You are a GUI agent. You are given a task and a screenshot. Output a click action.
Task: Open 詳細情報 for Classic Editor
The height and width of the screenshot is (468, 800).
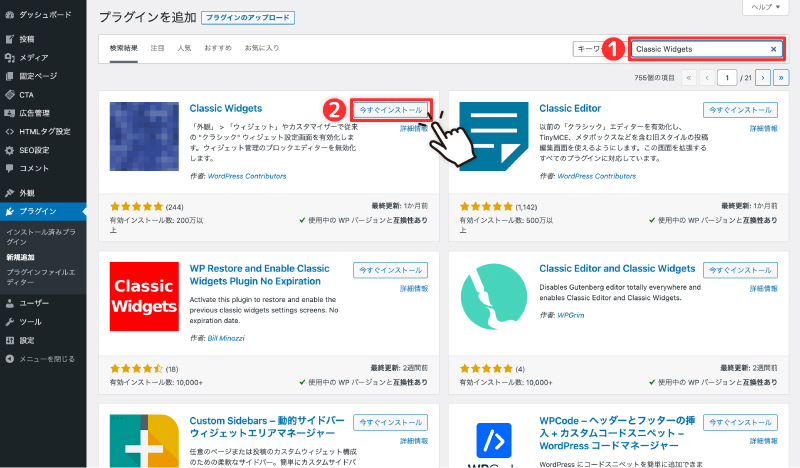click(x=763, y=129)
